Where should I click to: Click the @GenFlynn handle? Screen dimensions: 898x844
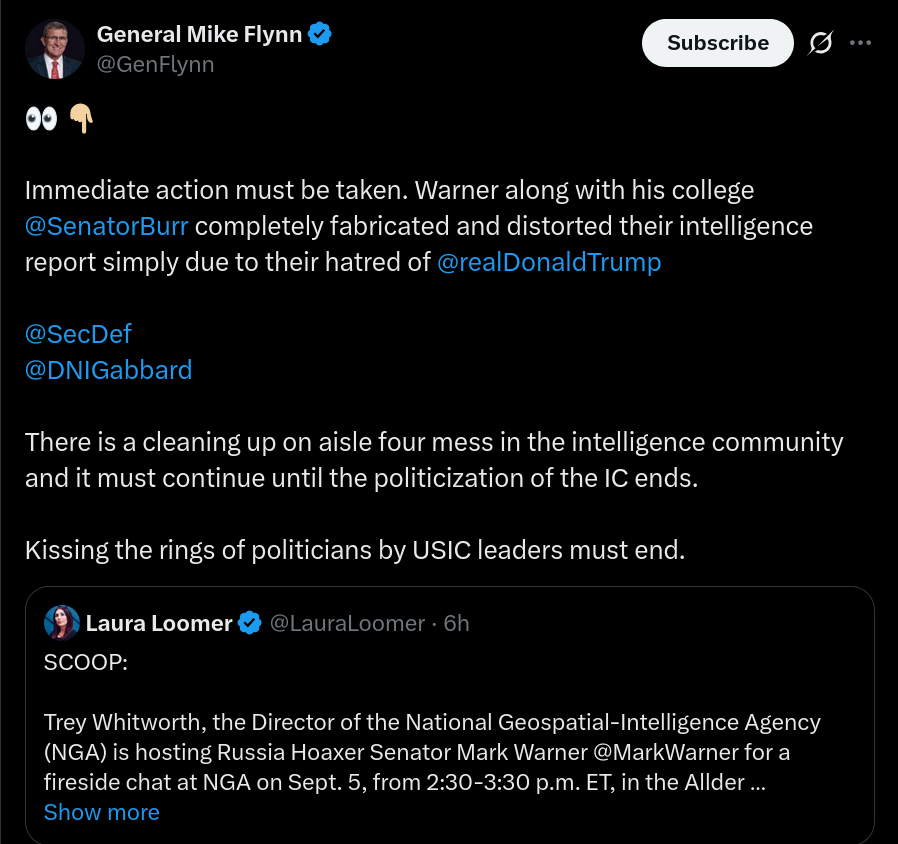(155, 64)
